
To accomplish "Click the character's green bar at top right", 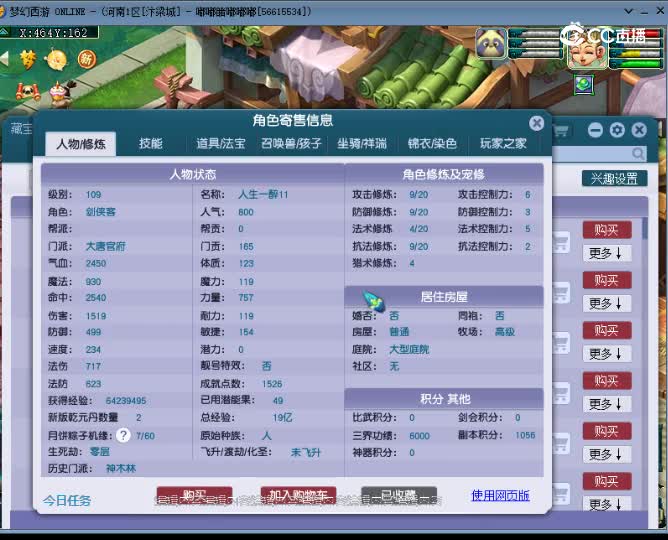I will pyautogui.click(x=636, y=64).
